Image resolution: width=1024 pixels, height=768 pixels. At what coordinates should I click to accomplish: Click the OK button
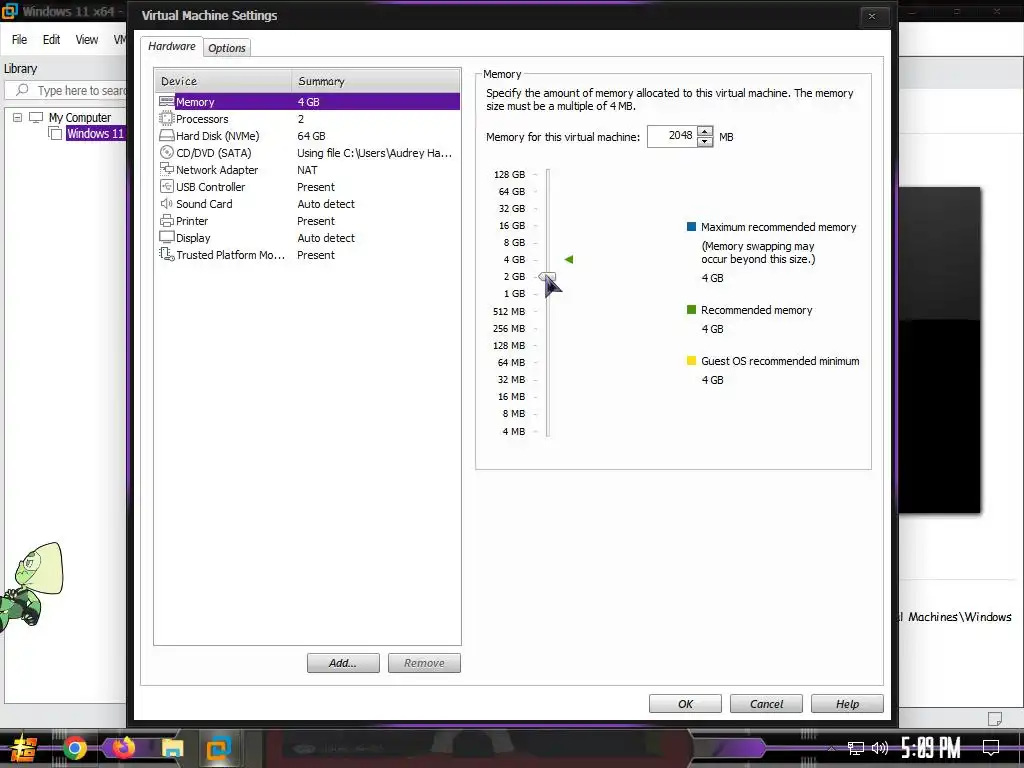(685, 704)
